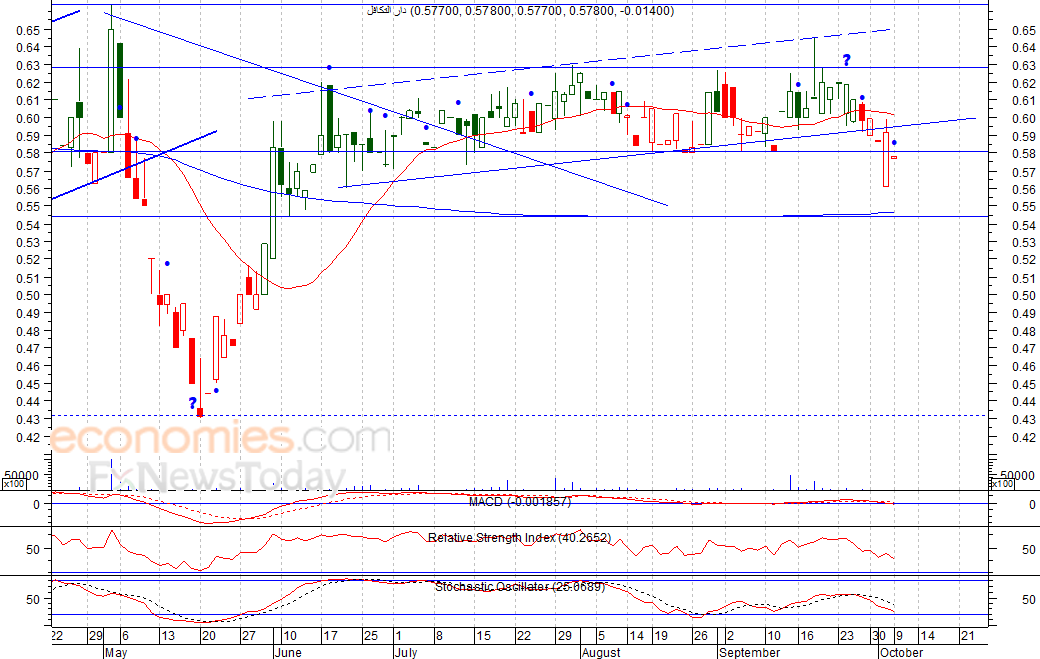Click the 0.58 price label on left axis
Screen dimensions: 1040x659
pyautogui.click(x=28, y=154)
